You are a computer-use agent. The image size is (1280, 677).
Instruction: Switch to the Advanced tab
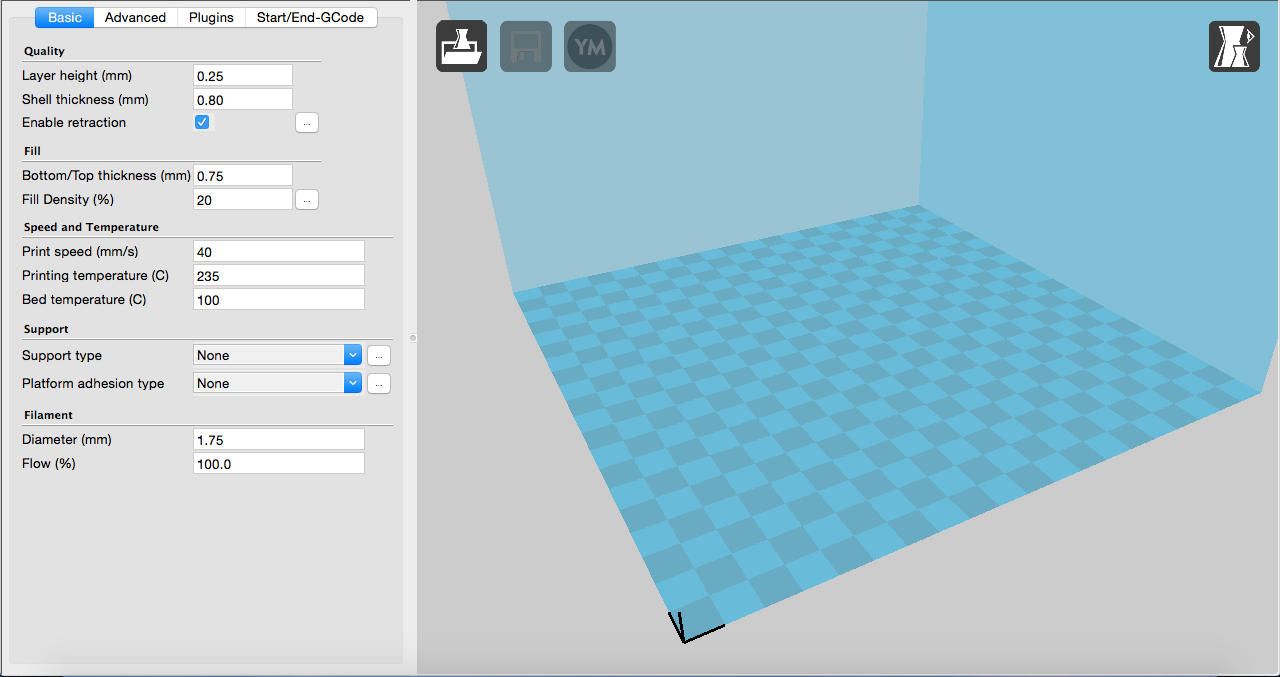[x=135, y=17]
